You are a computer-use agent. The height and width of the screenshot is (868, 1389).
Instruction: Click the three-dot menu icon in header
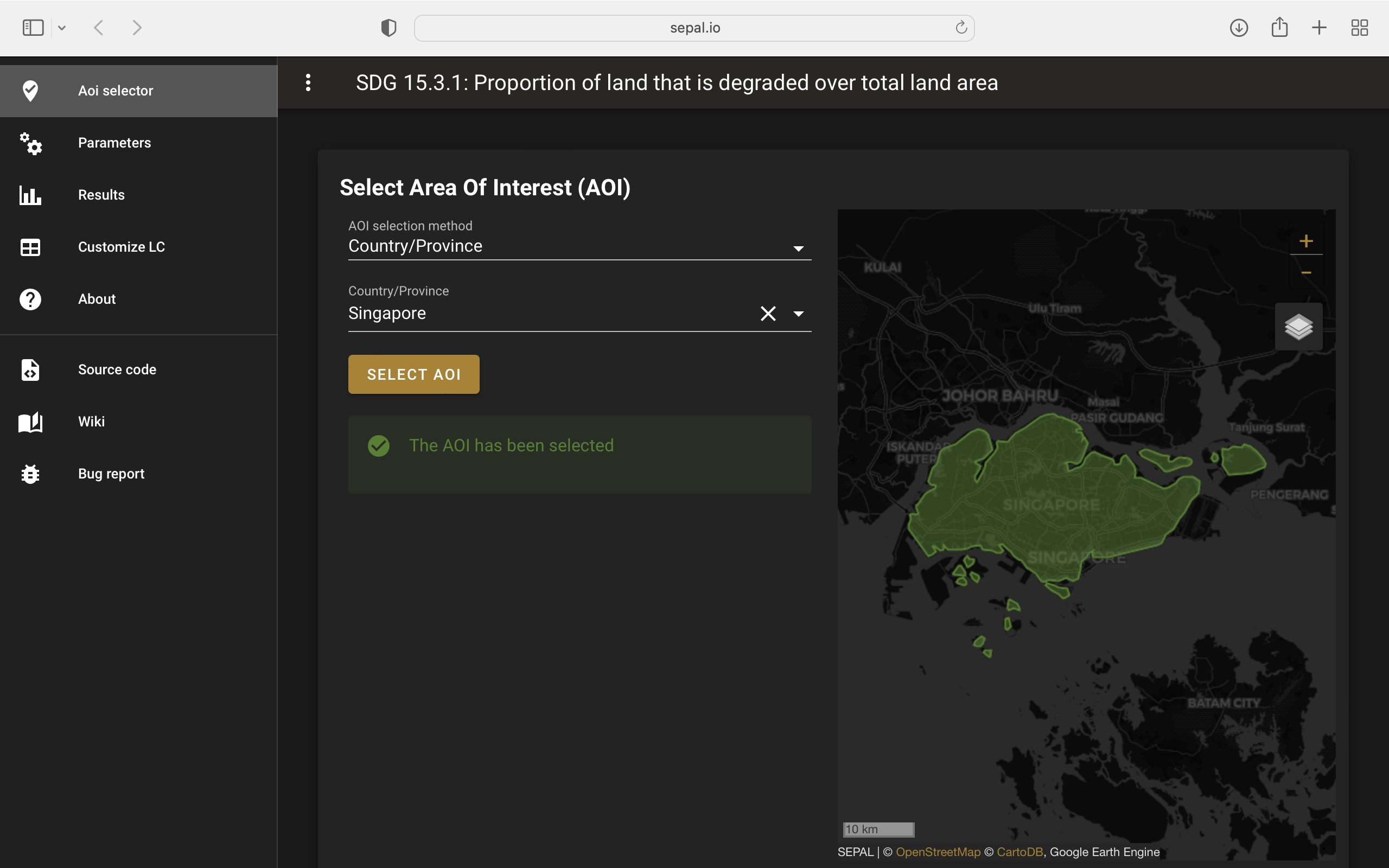tap(308, 82)
